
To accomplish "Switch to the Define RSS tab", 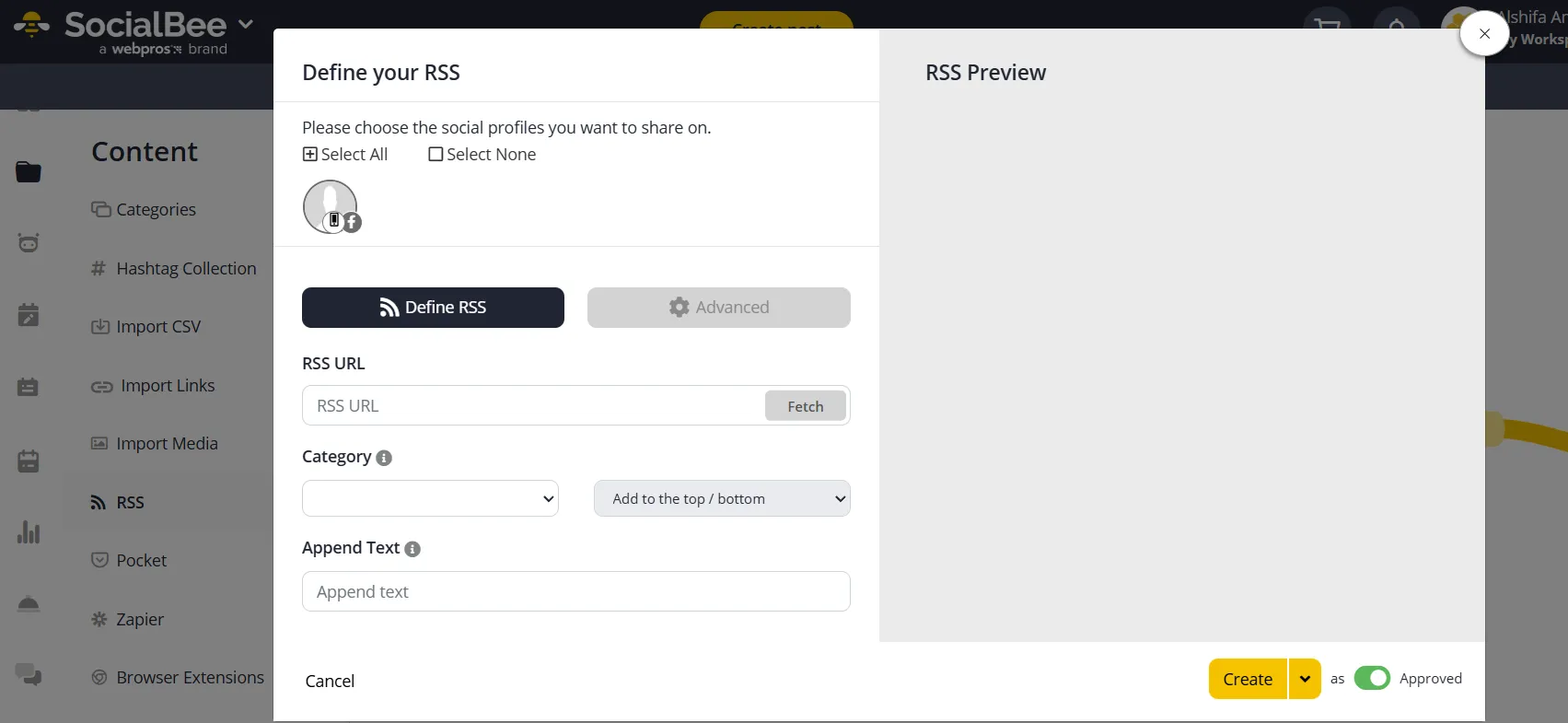I will point(433,308).
